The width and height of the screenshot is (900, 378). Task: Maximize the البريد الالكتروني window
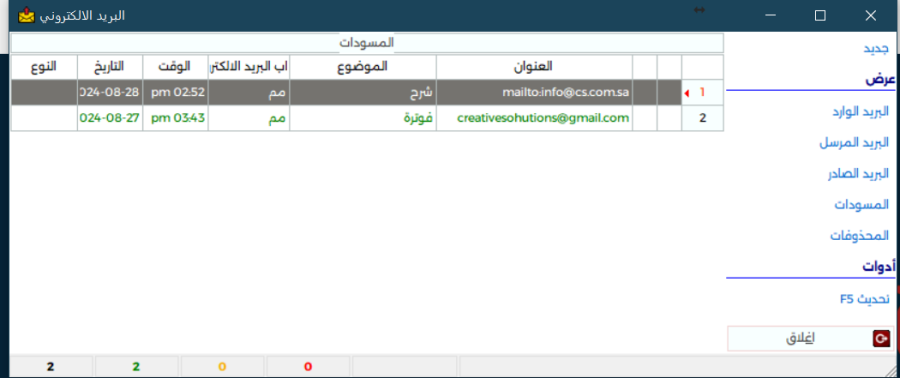[820, 15]
